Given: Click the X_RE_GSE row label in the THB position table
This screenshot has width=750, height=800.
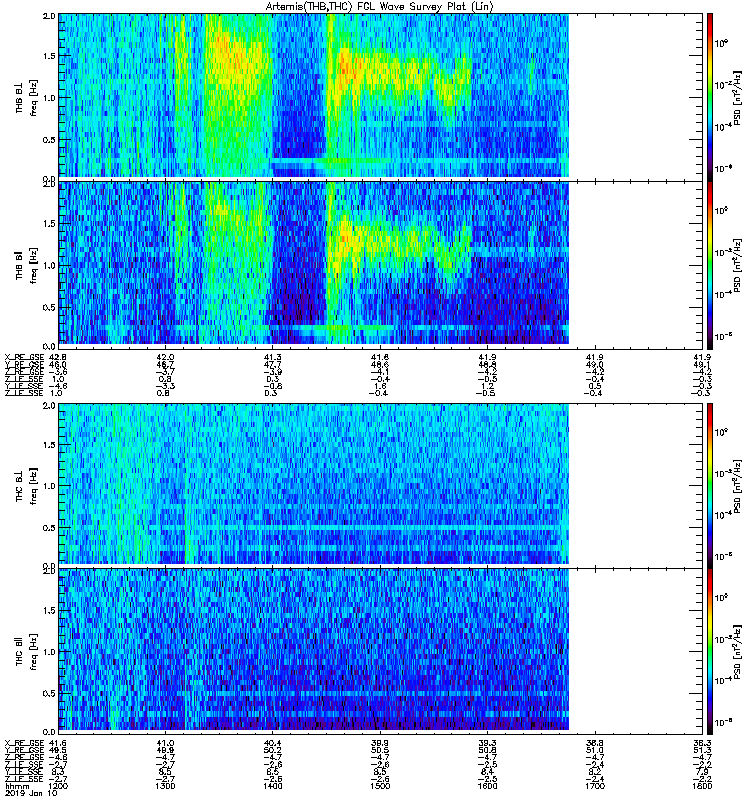Looking at the screenshot, I should tap(24, 357).
